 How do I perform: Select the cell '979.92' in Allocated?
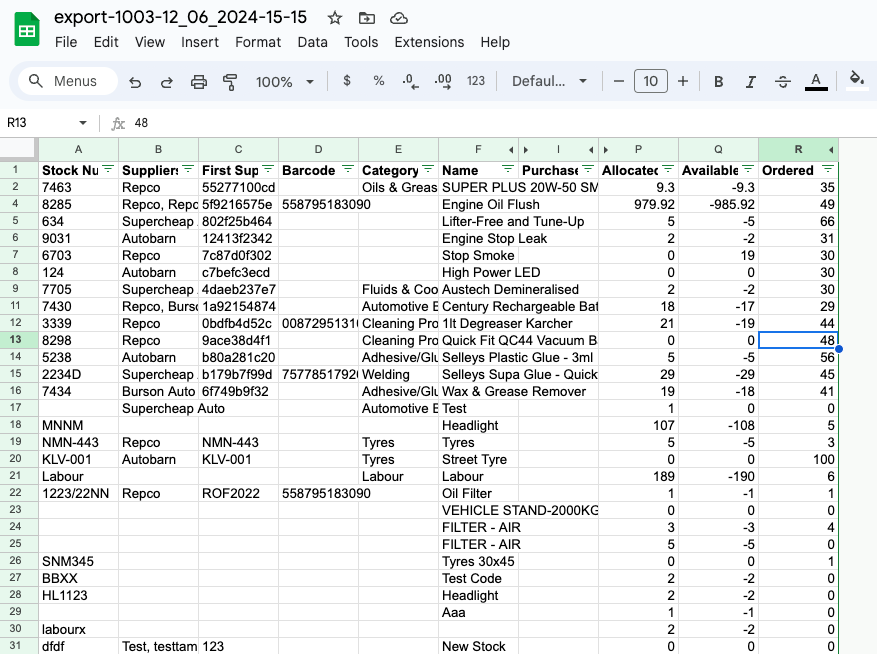[638, 204]
